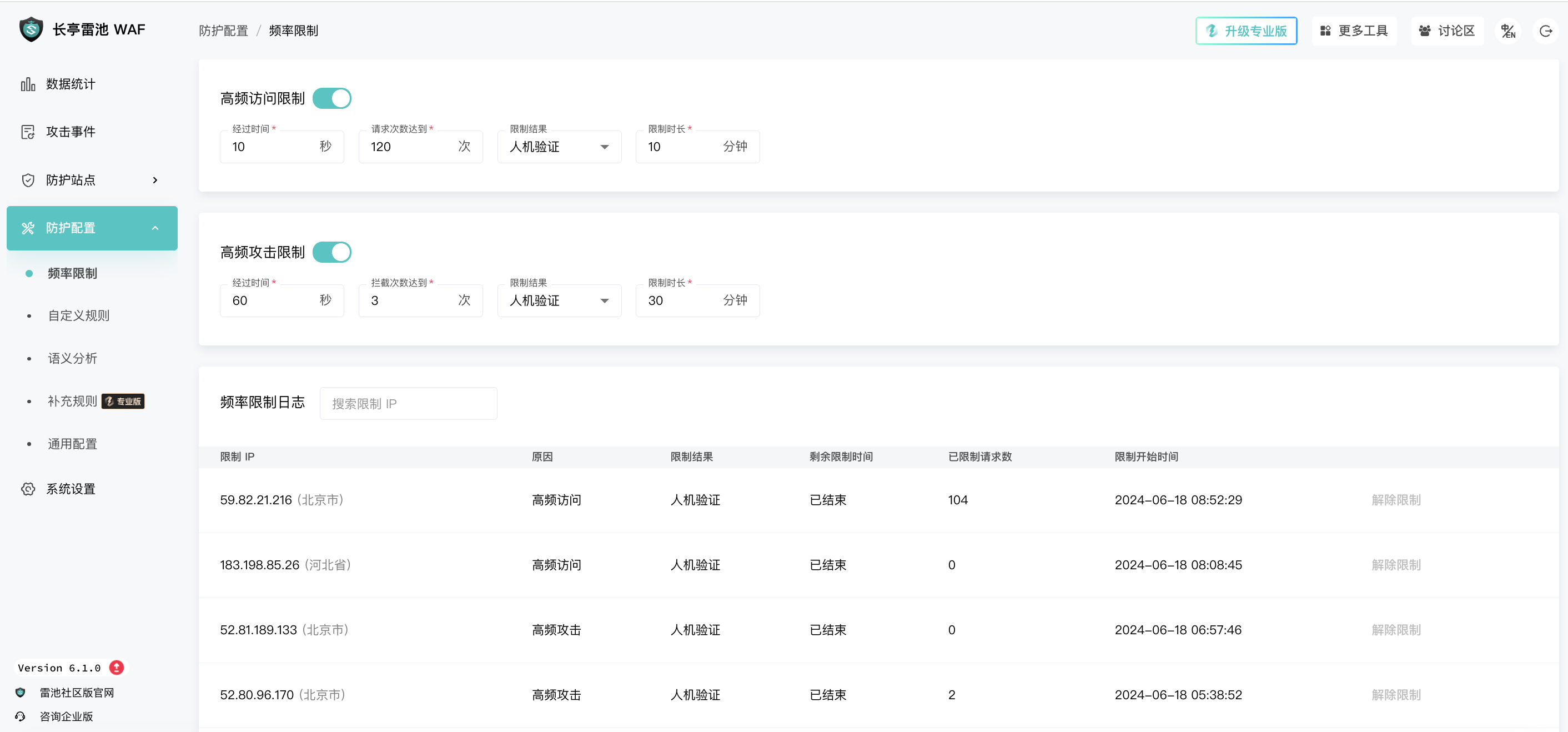Screen dimensions: 1568x732
Task: Click the 专业版 badge next to 补充规则
Action: click(123, 402)
